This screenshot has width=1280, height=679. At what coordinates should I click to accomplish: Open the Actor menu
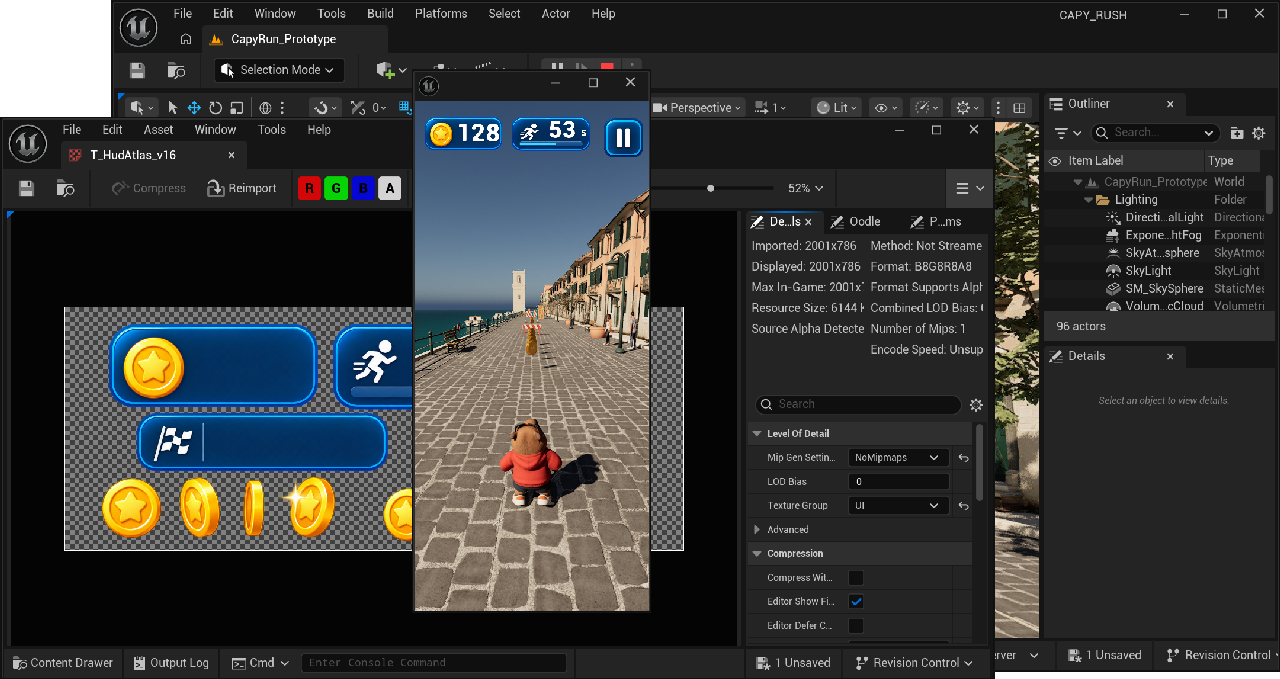[x=556, y=14]
